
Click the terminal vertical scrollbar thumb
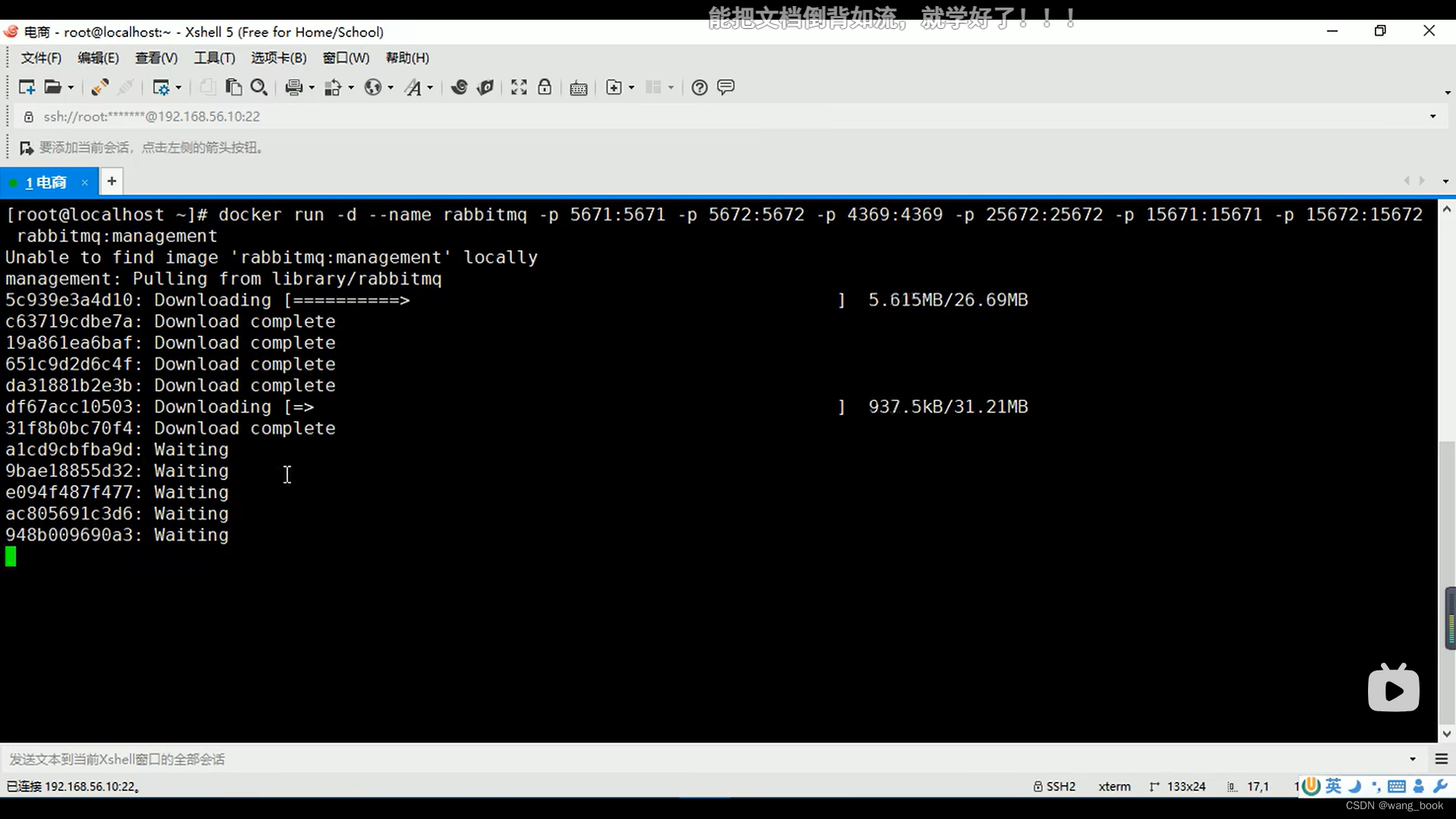point(1447,582)
